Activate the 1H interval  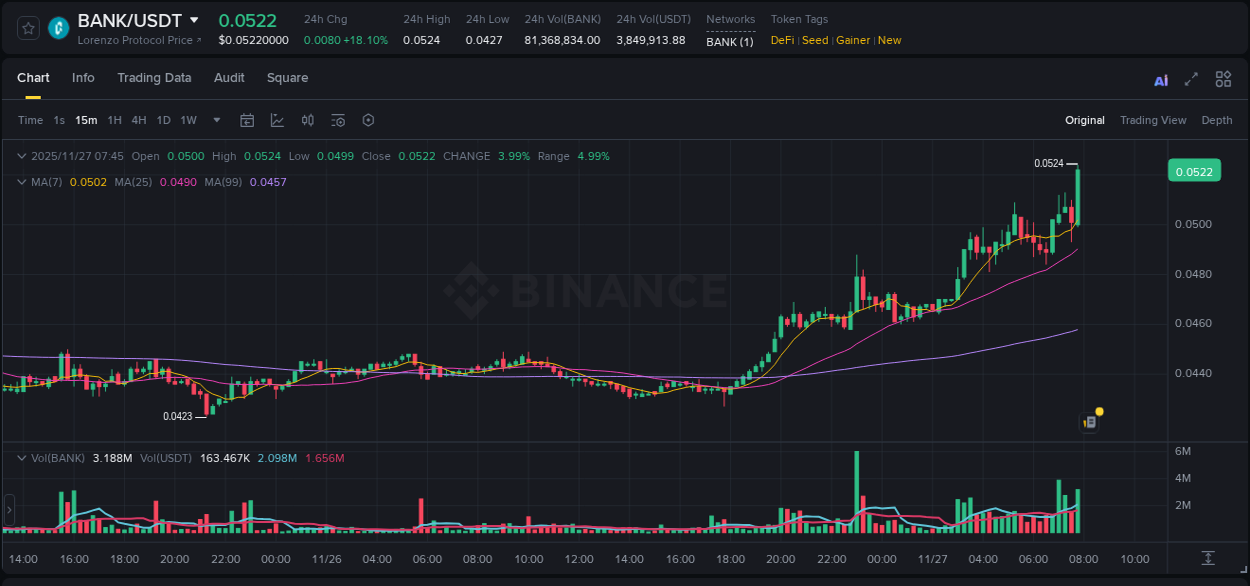pos(115,120)
